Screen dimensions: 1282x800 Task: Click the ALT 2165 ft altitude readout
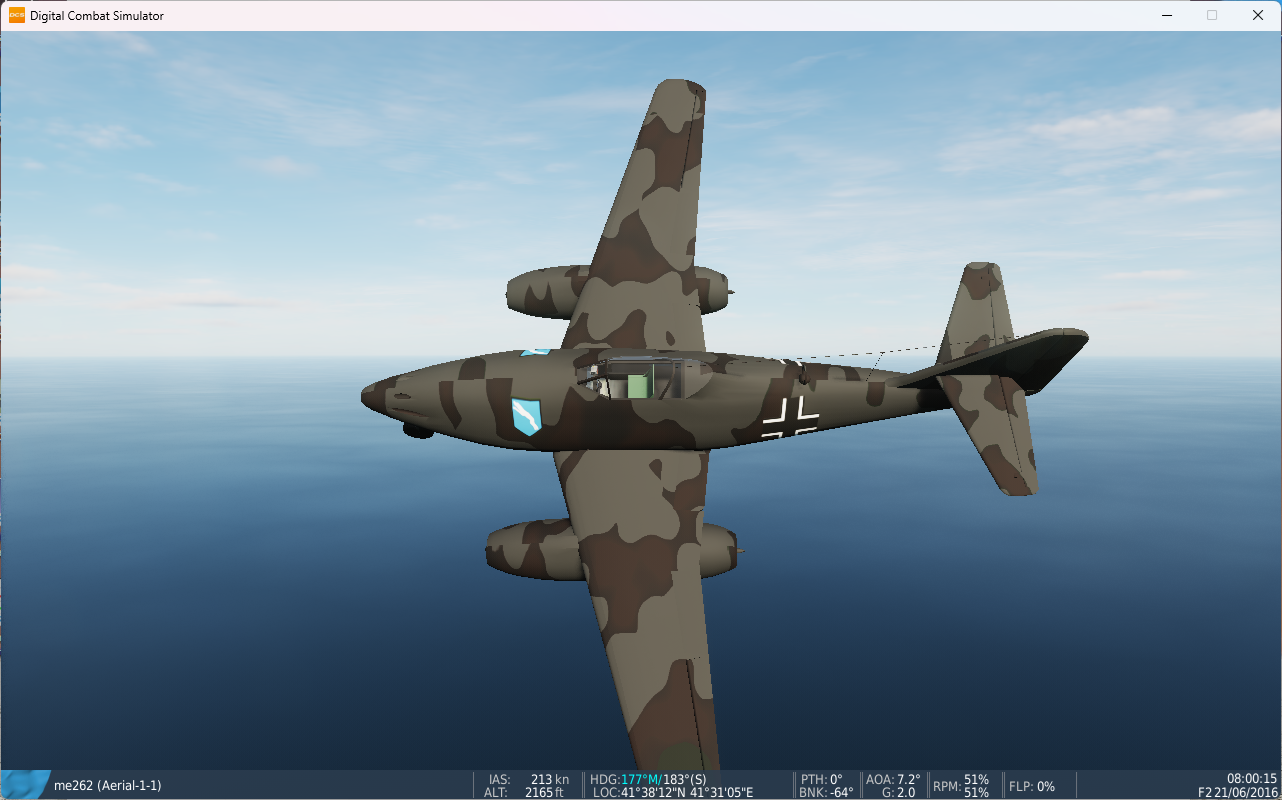529,793
